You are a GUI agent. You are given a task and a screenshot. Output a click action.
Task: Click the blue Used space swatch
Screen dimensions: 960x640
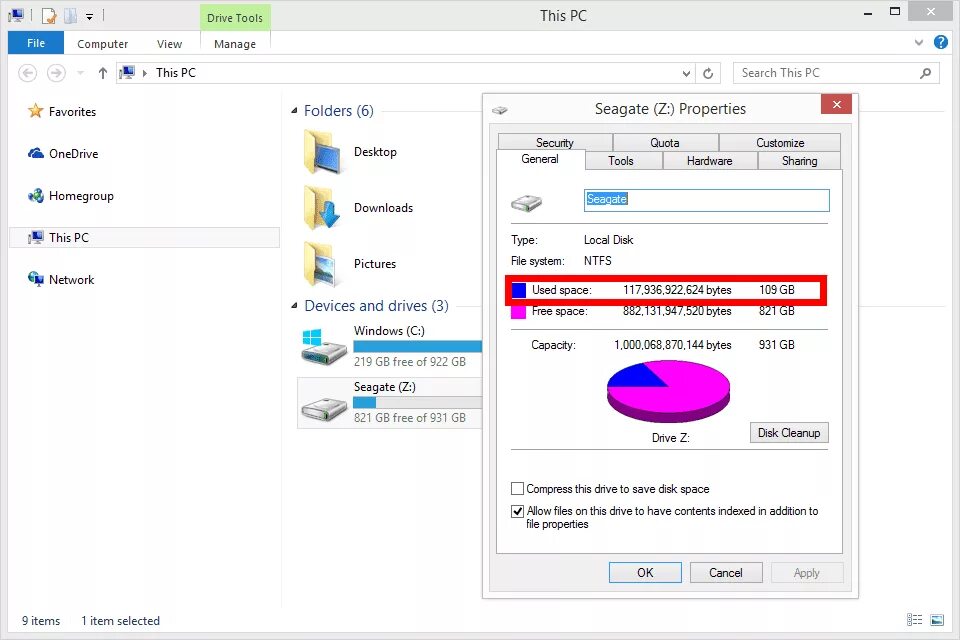519,290
